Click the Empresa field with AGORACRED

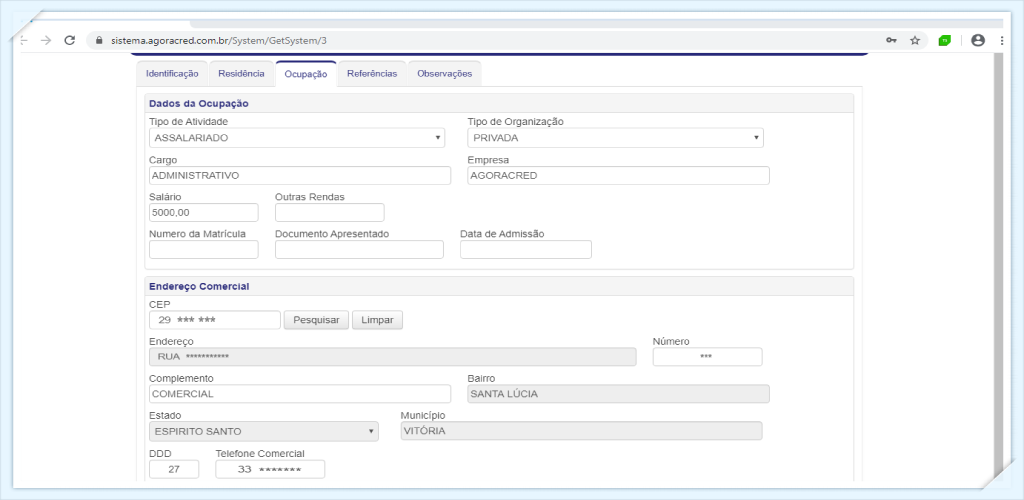tap(618, 176)
